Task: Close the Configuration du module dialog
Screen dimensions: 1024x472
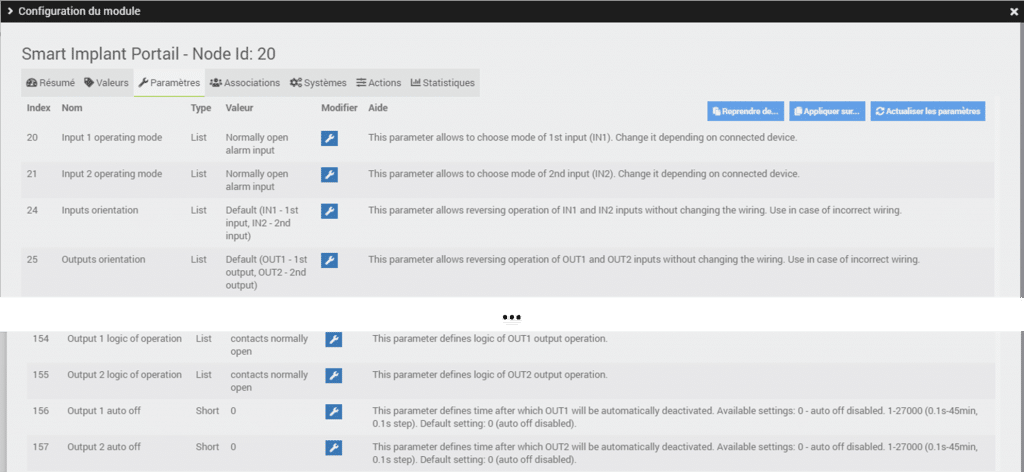Action: pyautogui.click(x=1014, y=12)
